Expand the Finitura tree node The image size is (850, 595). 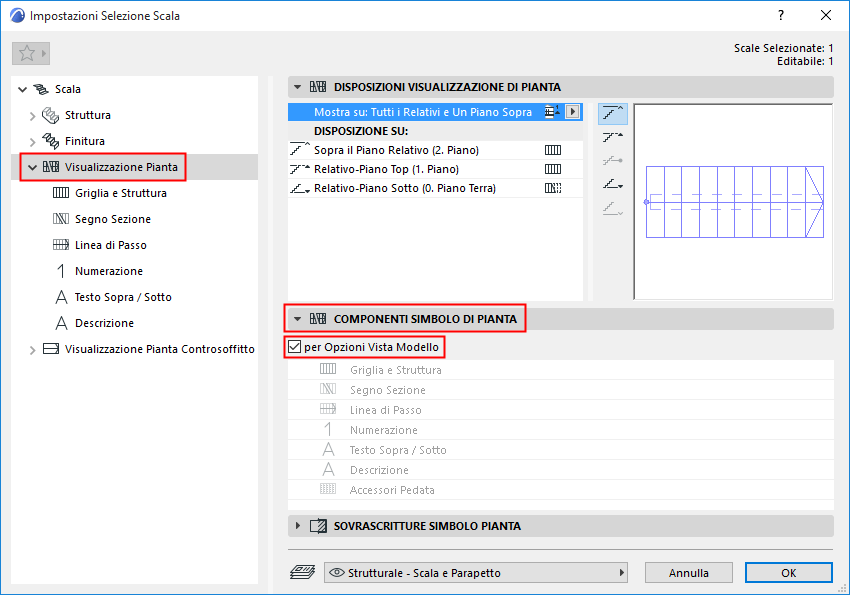[x=33, y=141]
